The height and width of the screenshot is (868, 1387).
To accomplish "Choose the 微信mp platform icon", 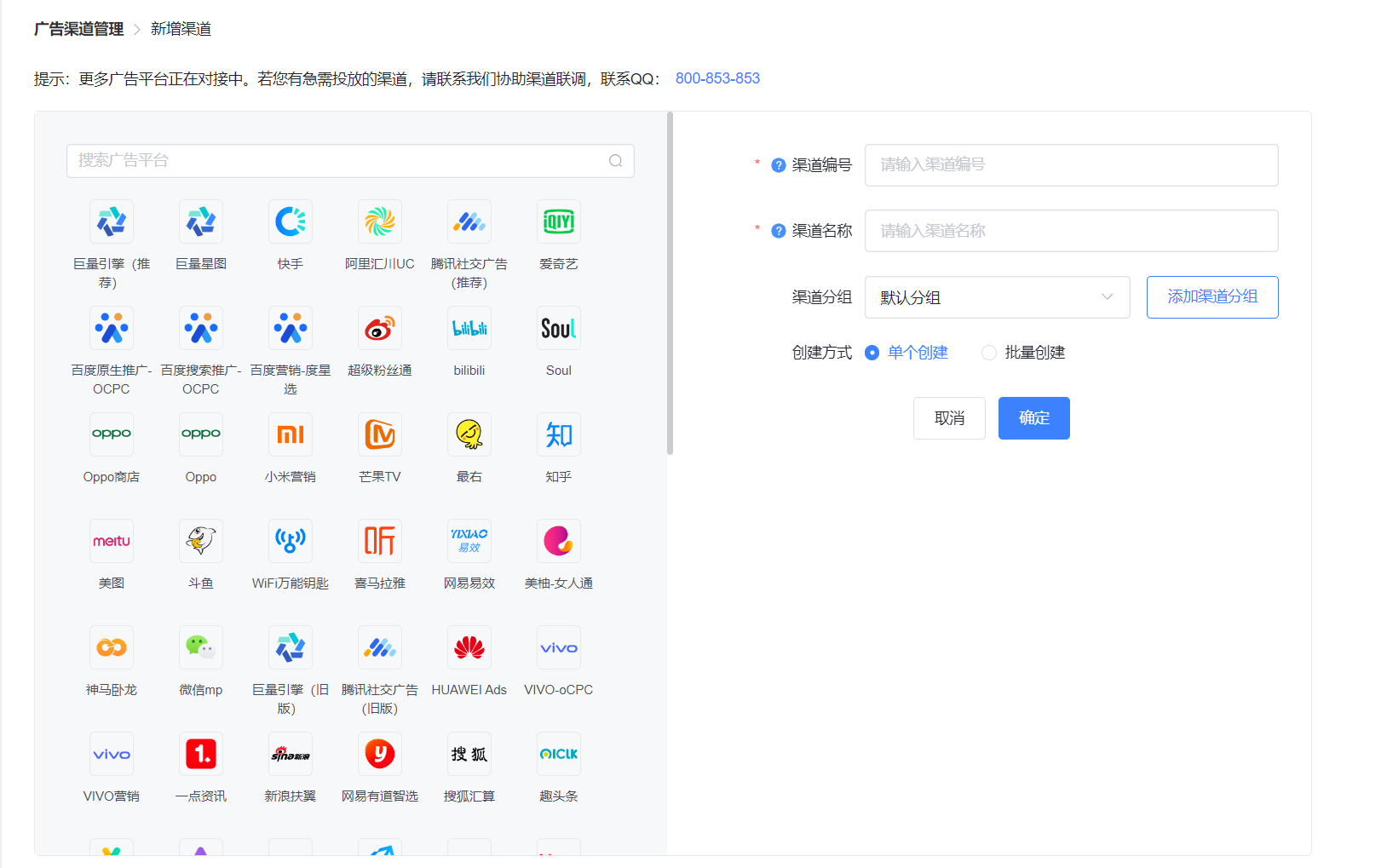I will [x=201, y=647].
